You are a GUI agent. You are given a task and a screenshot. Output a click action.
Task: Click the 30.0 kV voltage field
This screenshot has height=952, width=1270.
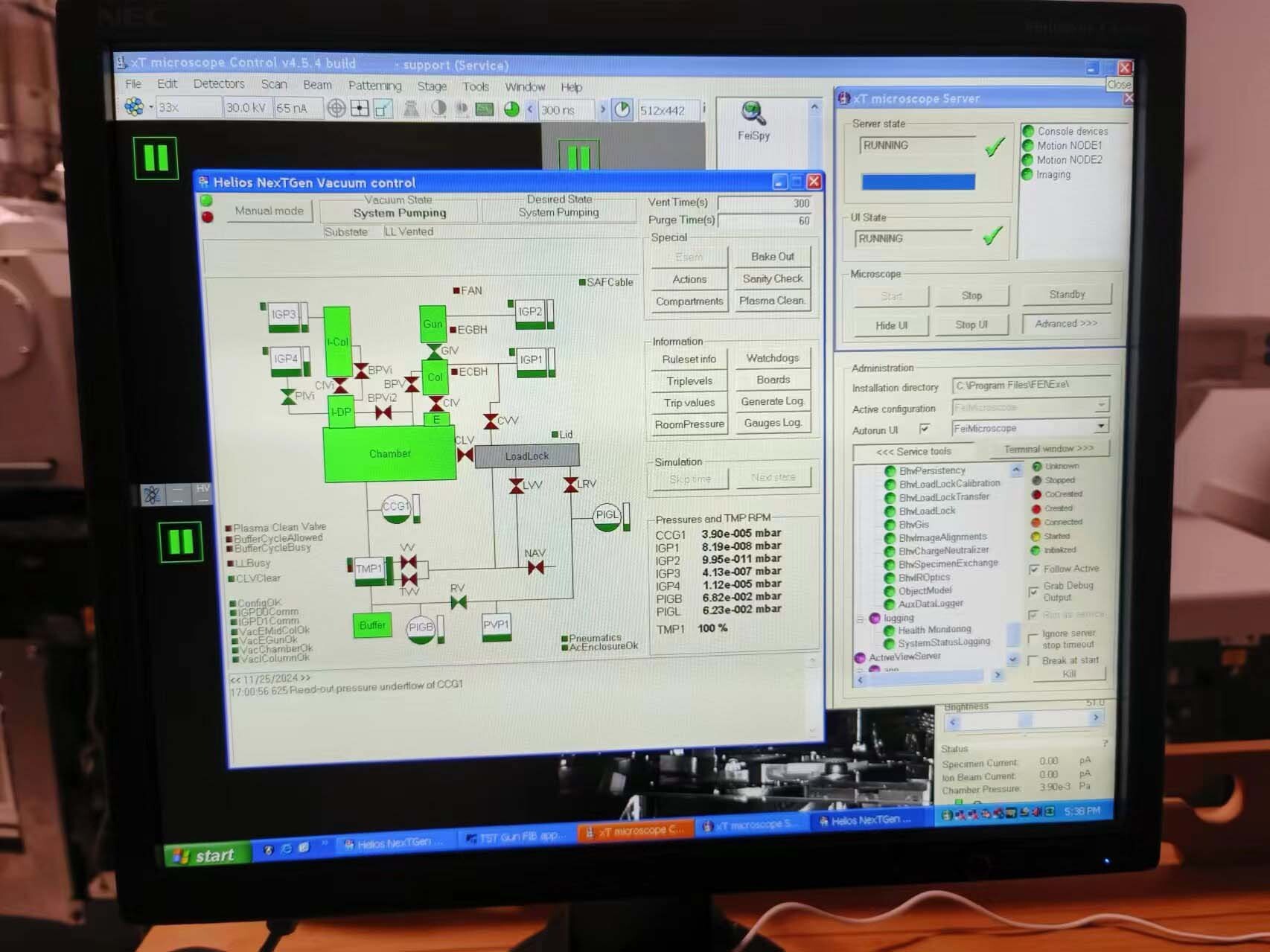(246, 108)
